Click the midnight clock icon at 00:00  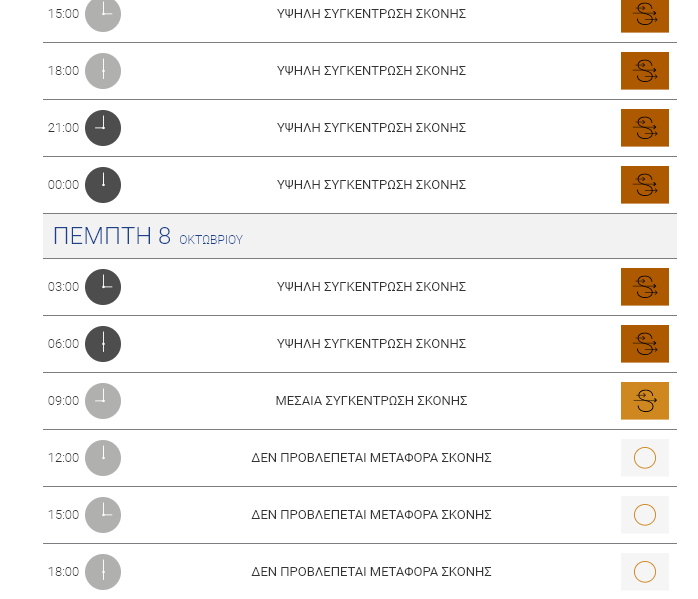103,185
